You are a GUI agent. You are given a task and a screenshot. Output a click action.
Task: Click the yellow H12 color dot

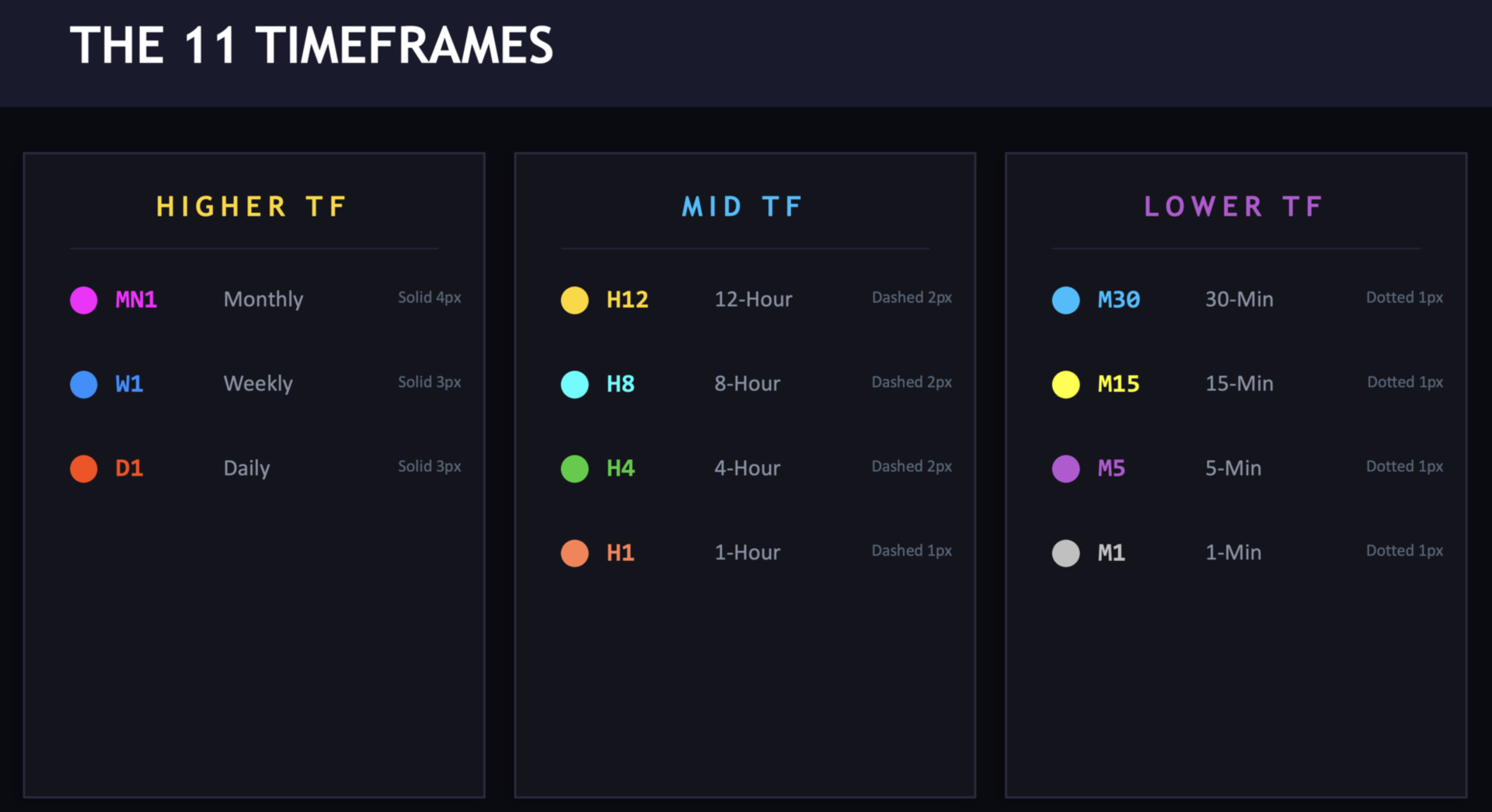[x=575, y=300]
